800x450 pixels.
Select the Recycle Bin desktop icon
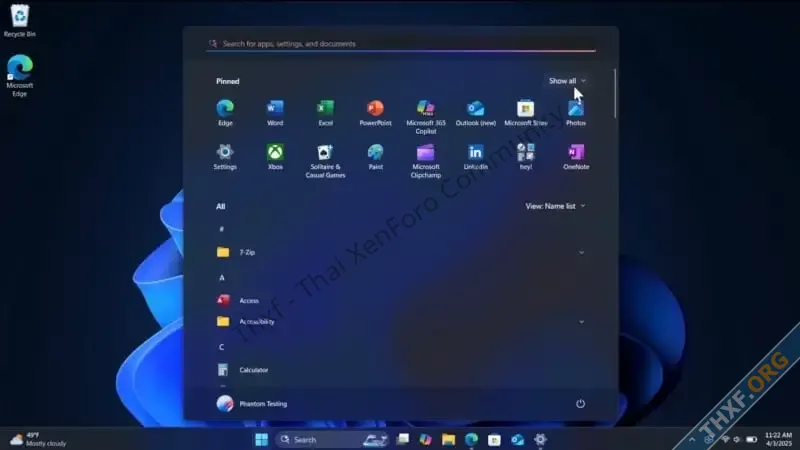point(19,20)
